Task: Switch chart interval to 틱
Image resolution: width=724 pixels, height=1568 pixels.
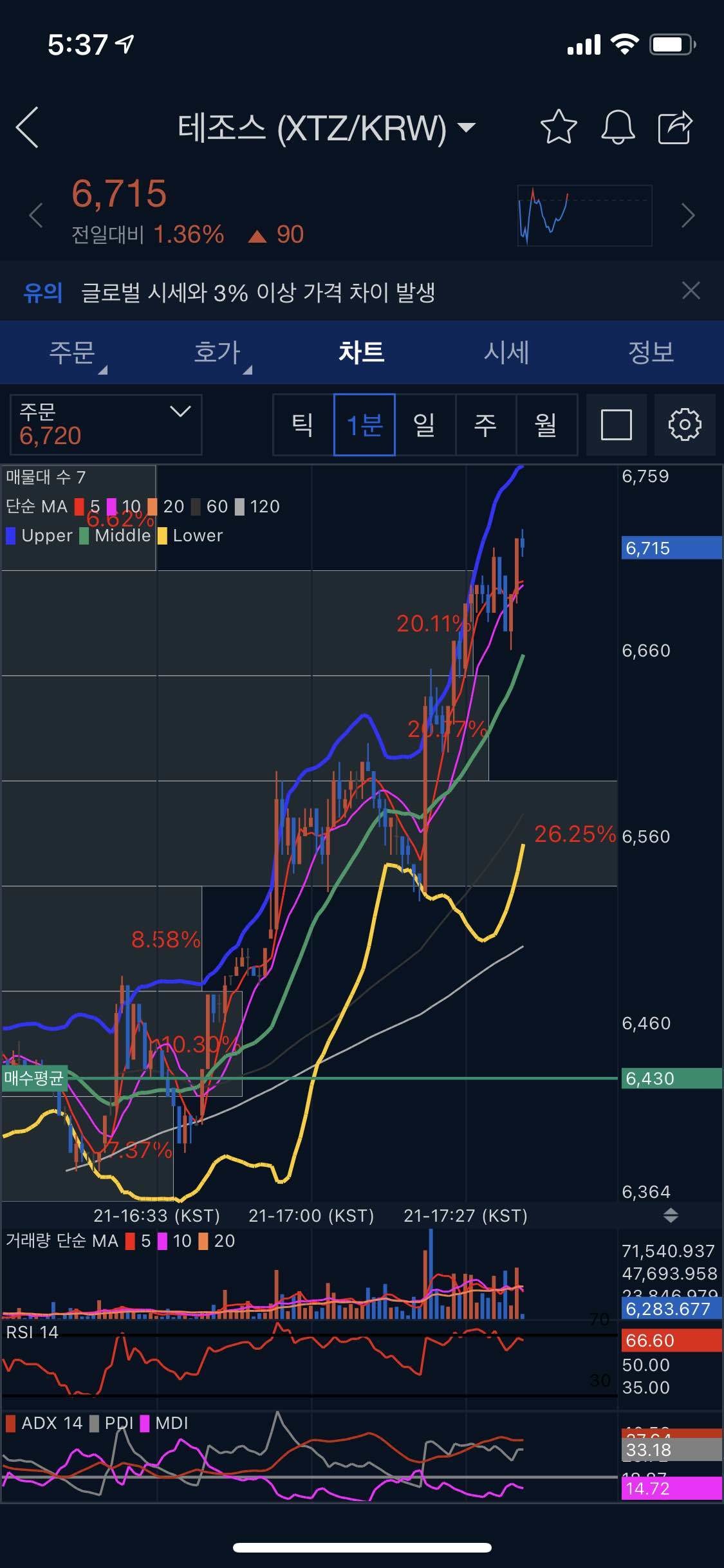Action: click(303, 425)
